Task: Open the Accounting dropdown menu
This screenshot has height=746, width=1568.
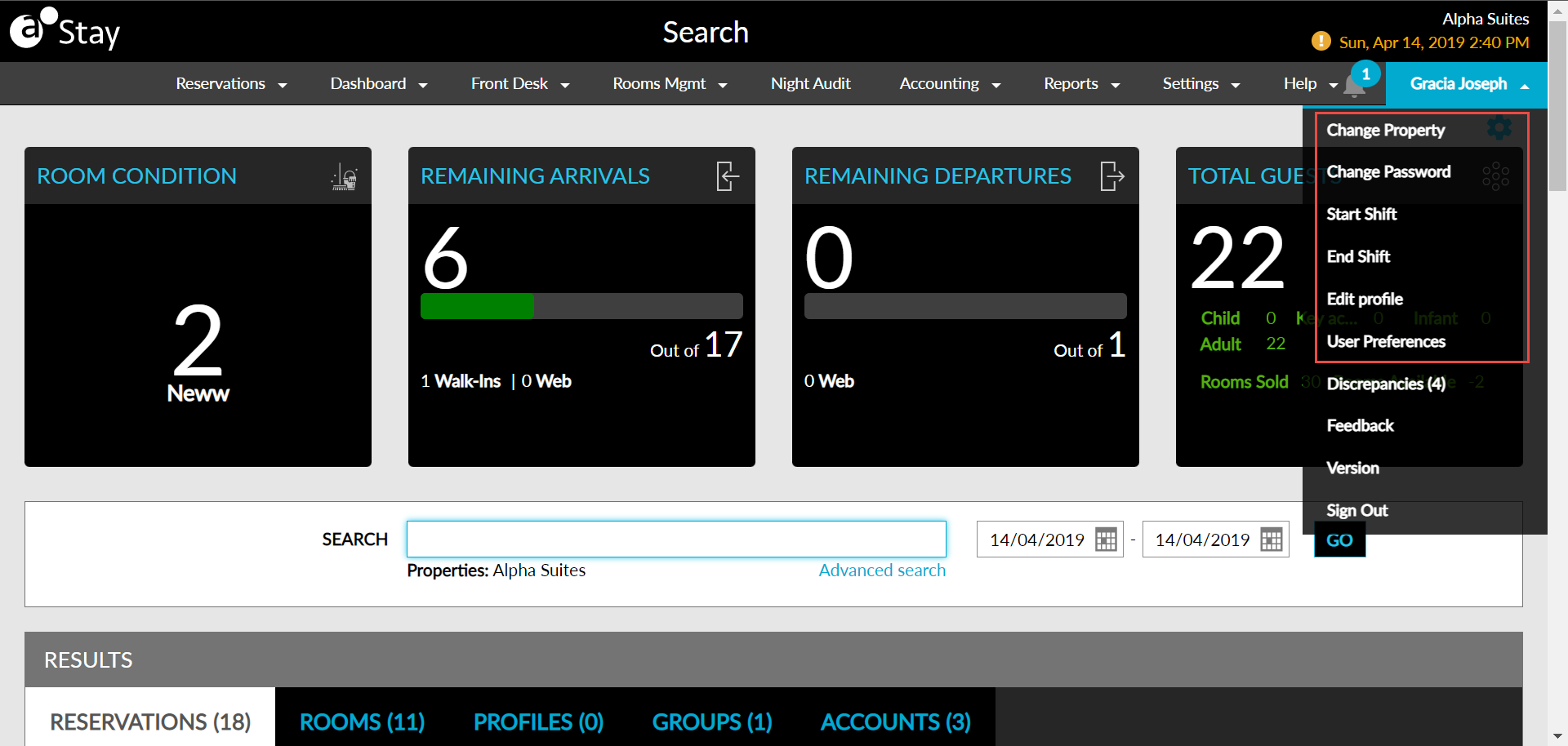Action: 949,84
